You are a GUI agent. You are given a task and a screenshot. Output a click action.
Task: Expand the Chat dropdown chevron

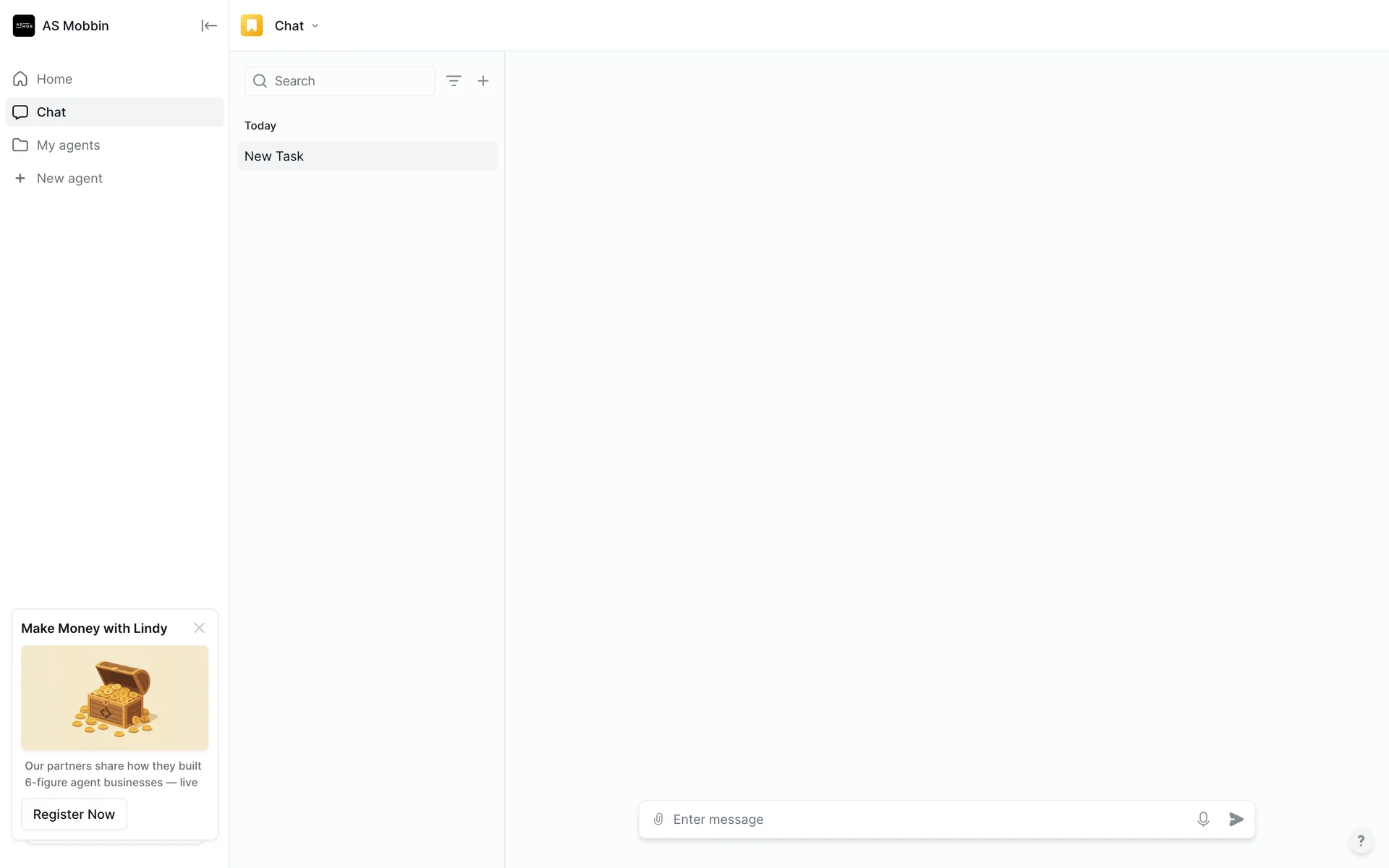(315, 26)
